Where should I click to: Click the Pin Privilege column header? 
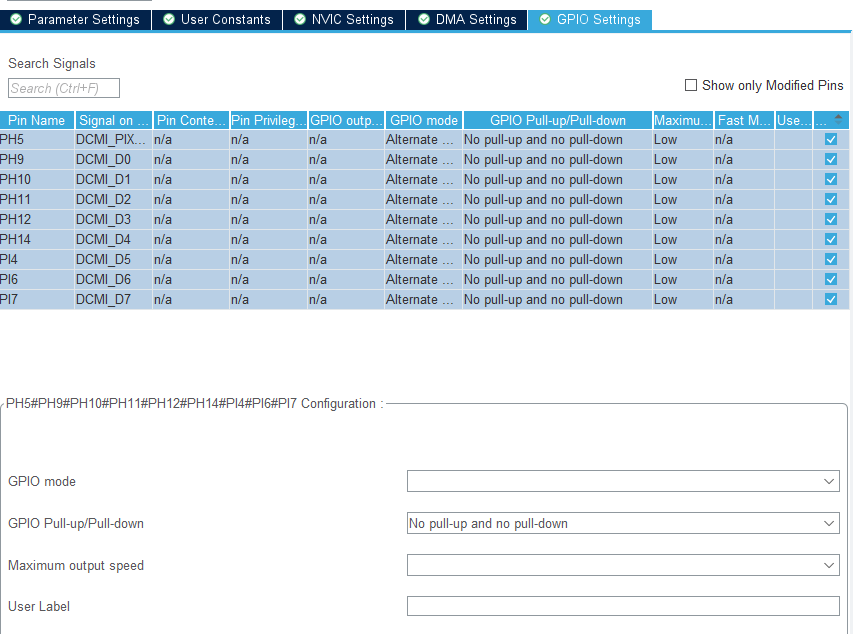click(x=268, y=120)
